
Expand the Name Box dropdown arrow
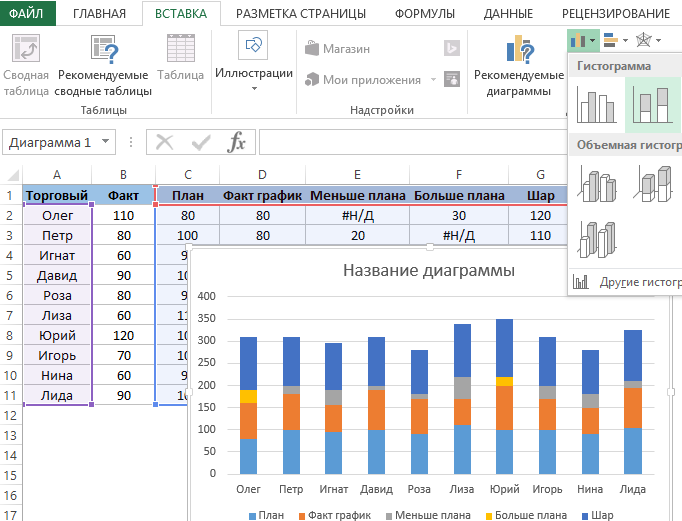coord(106,142)
